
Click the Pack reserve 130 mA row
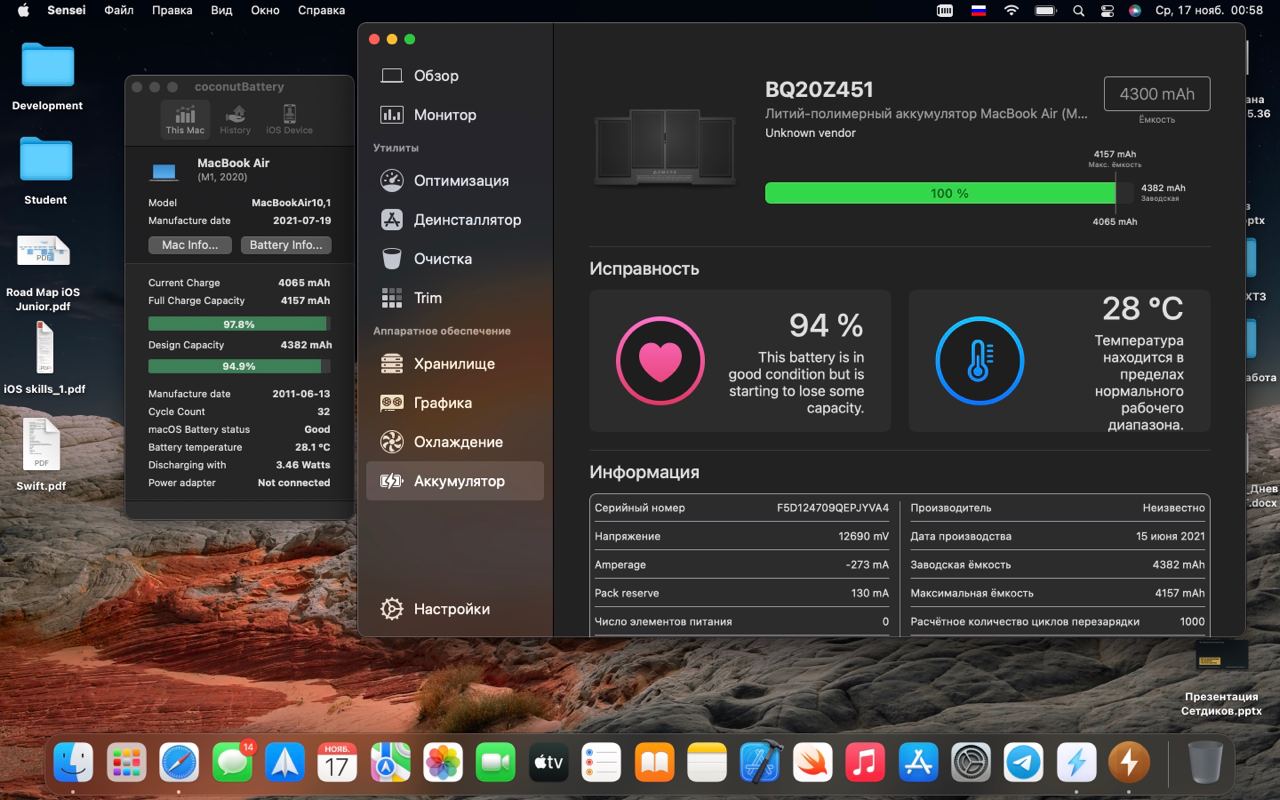point(742,593)
